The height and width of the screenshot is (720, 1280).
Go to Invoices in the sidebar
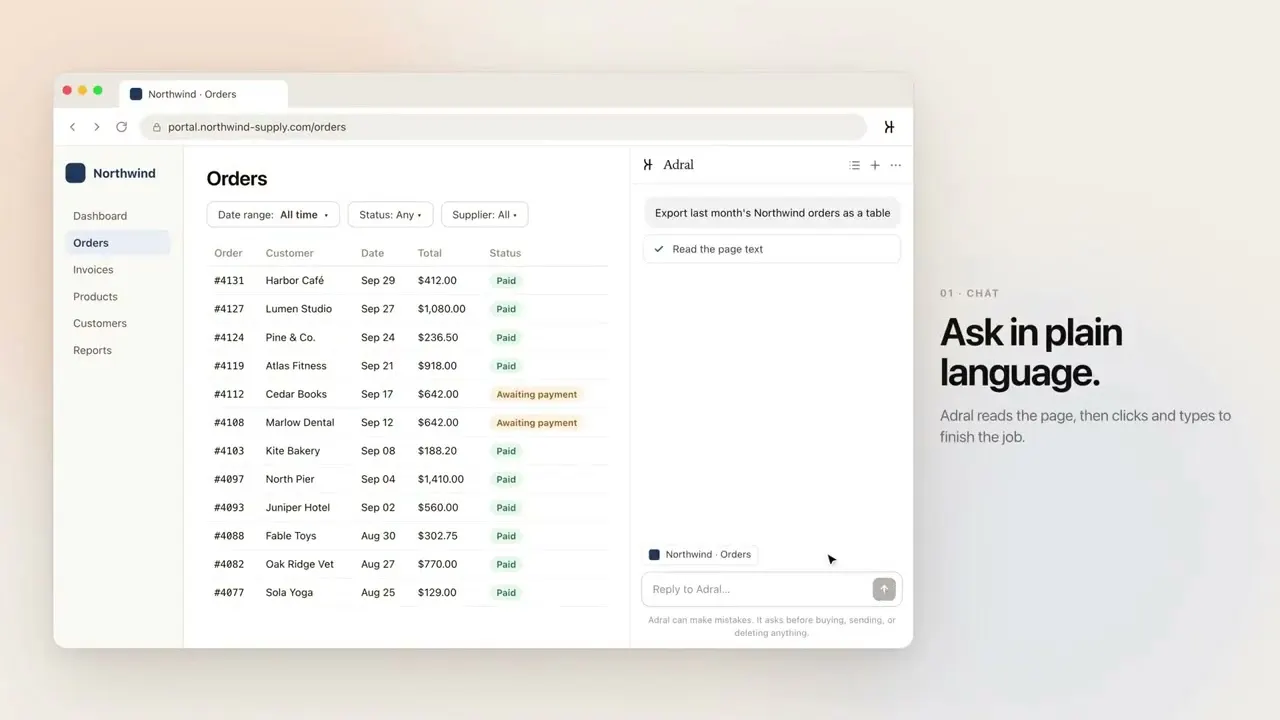click(x=93, y=270)
